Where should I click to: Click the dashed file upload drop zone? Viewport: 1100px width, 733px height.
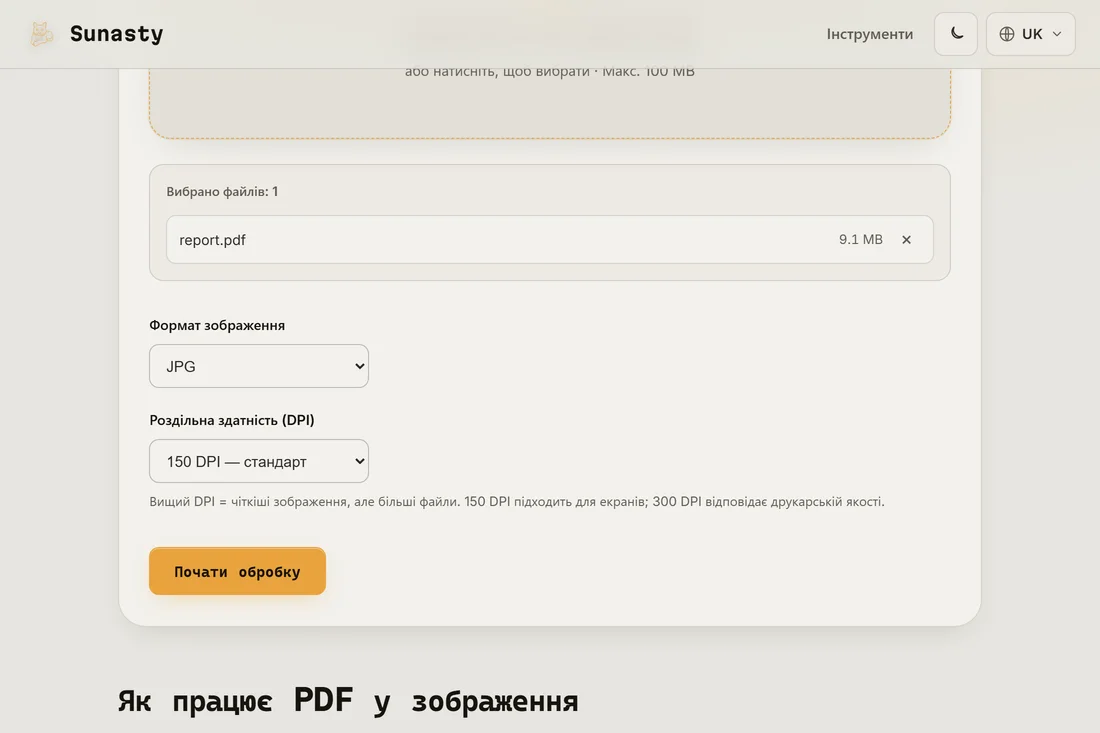549,102
